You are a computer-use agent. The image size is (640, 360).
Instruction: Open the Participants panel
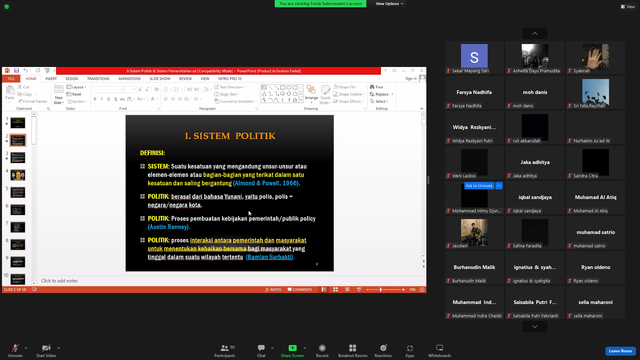[225, 350]
